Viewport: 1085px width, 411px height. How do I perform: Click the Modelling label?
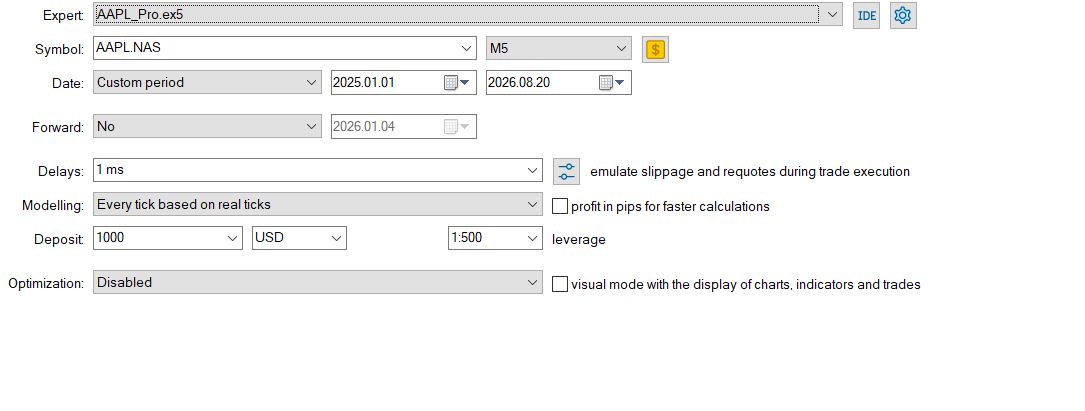[x=53, y=206]
